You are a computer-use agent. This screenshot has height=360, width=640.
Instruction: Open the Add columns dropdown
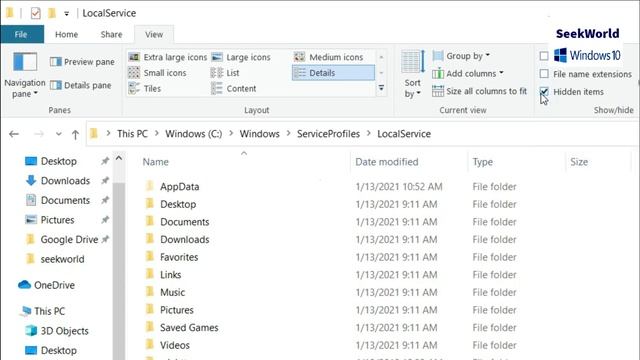468,73
